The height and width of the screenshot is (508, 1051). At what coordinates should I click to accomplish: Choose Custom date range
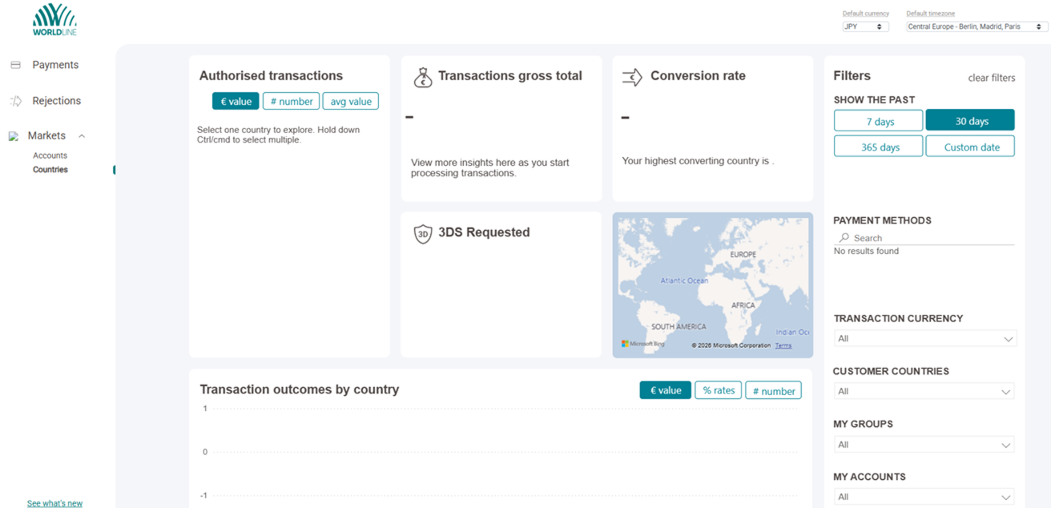pyautogui.click(x=970, y=146)
